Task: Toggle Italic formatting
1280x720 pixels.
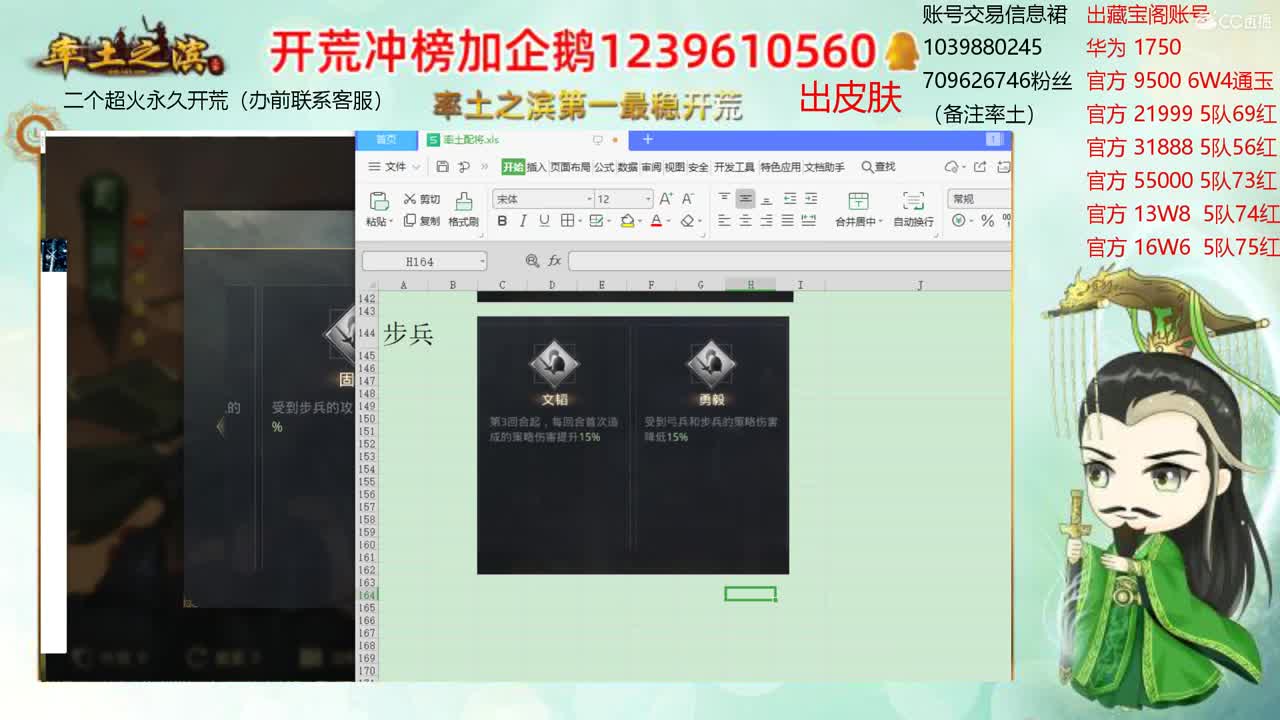Action: (x=523, y=221)
